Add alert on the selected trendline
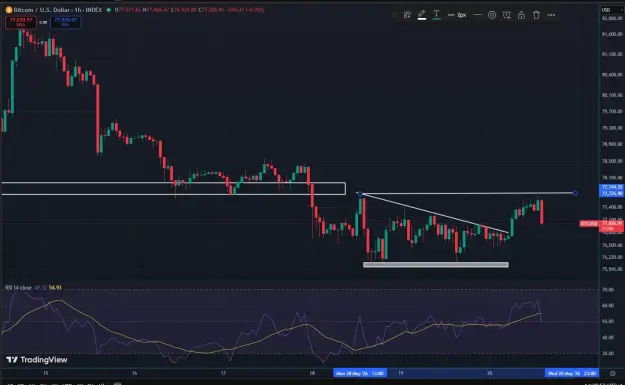 507,15
